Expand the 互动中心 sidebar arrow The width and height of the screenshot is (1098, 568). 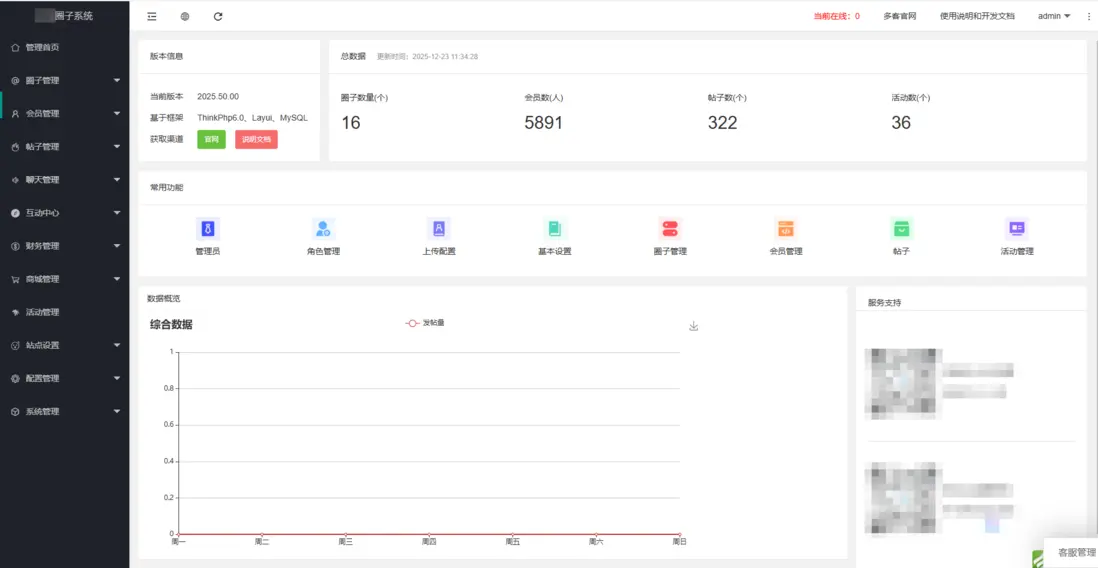[117, 213]
